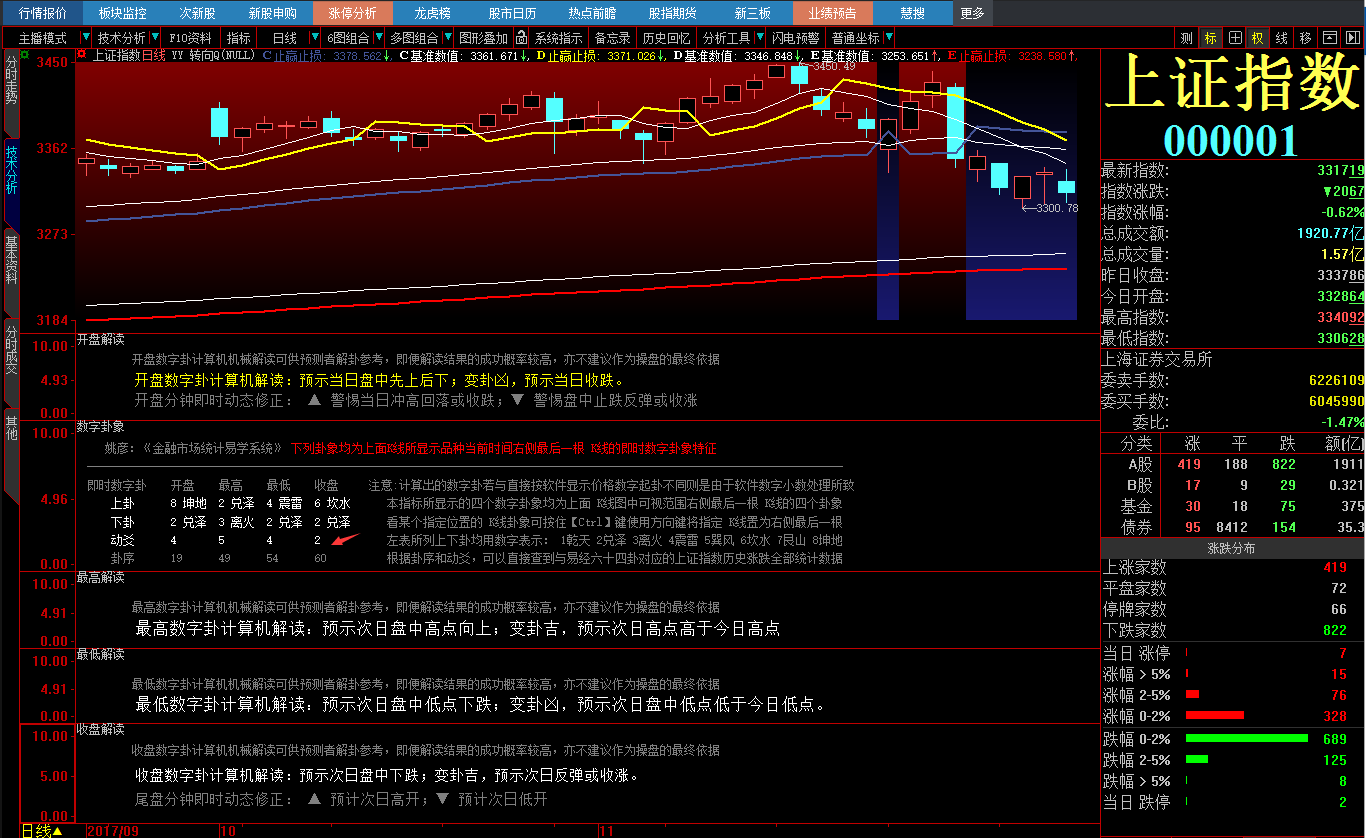Click the 指标 toolbar button
The width and height of the screenshot is (1366, 838).
238,38
